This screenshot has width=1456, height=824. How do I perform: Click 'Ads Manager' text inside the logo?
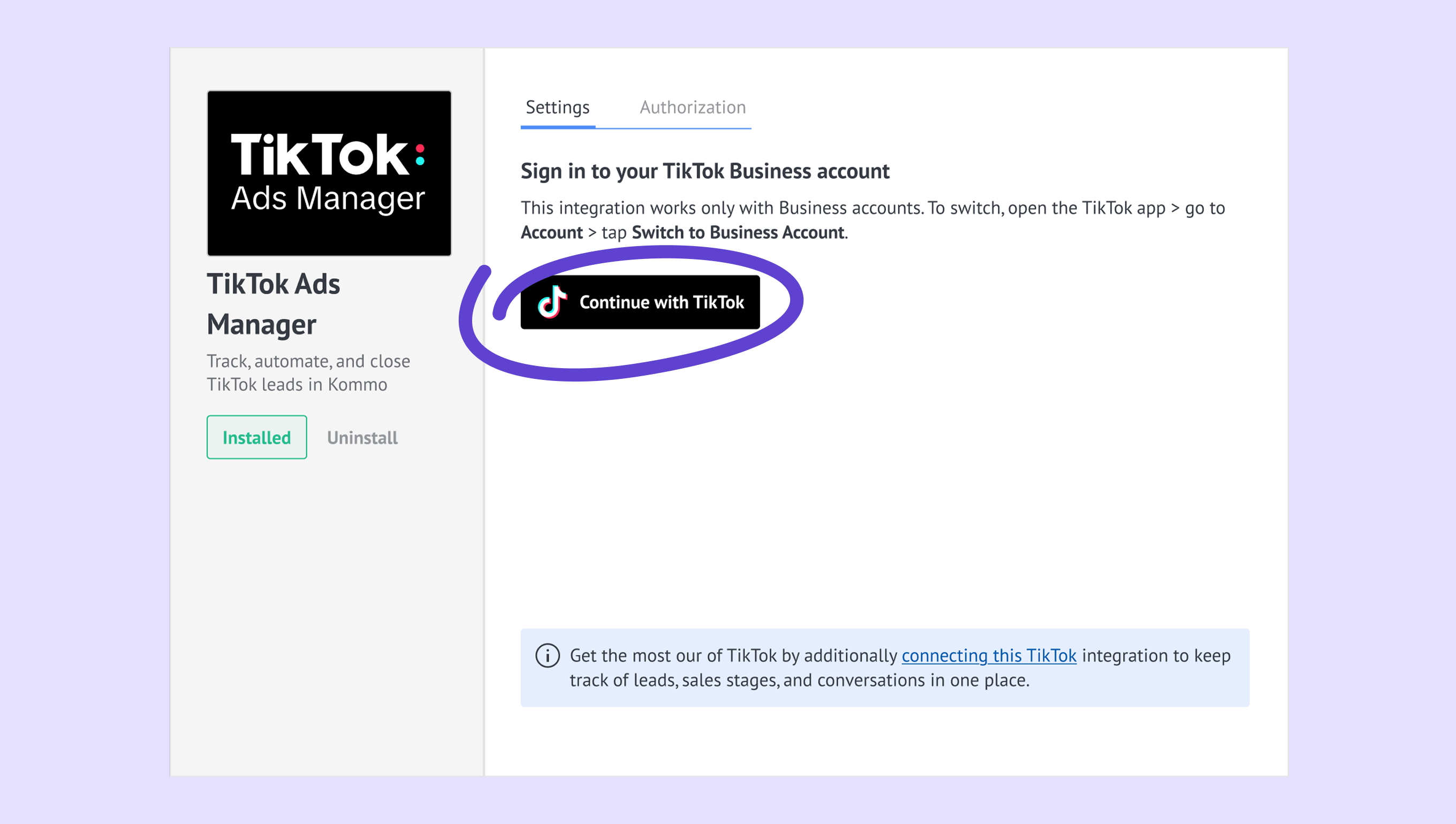pos(328,199)
